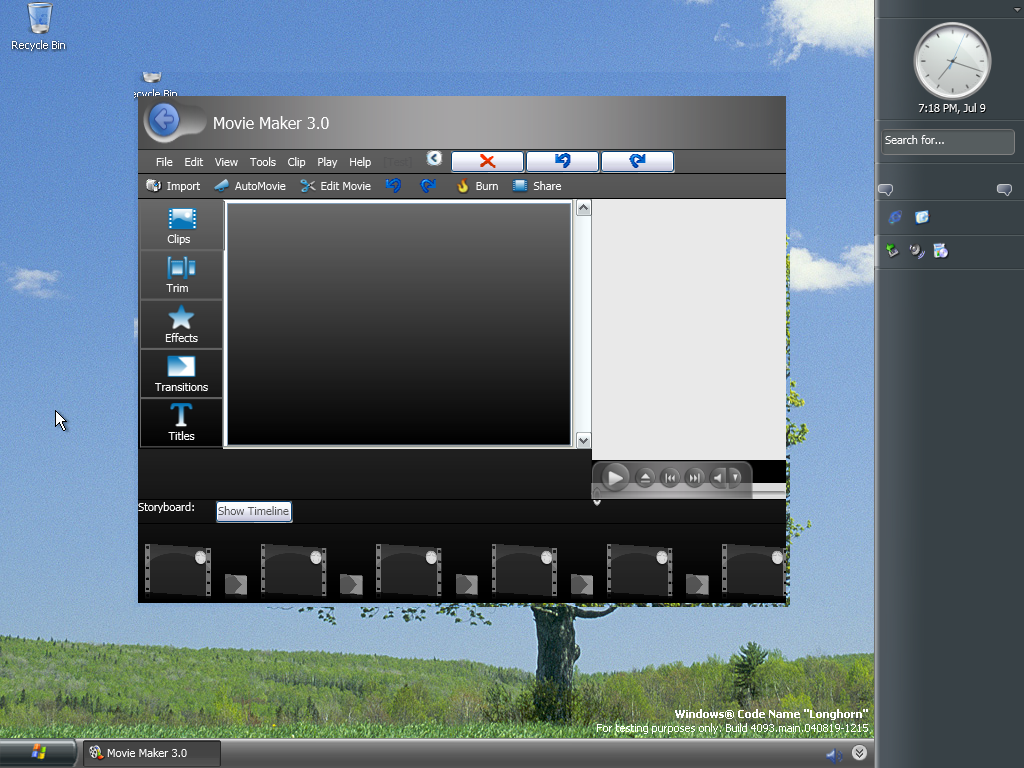Click the seek slider thumb under play button
The image size is (1024, 768).
pyautogui.click(x=596, y=492)
